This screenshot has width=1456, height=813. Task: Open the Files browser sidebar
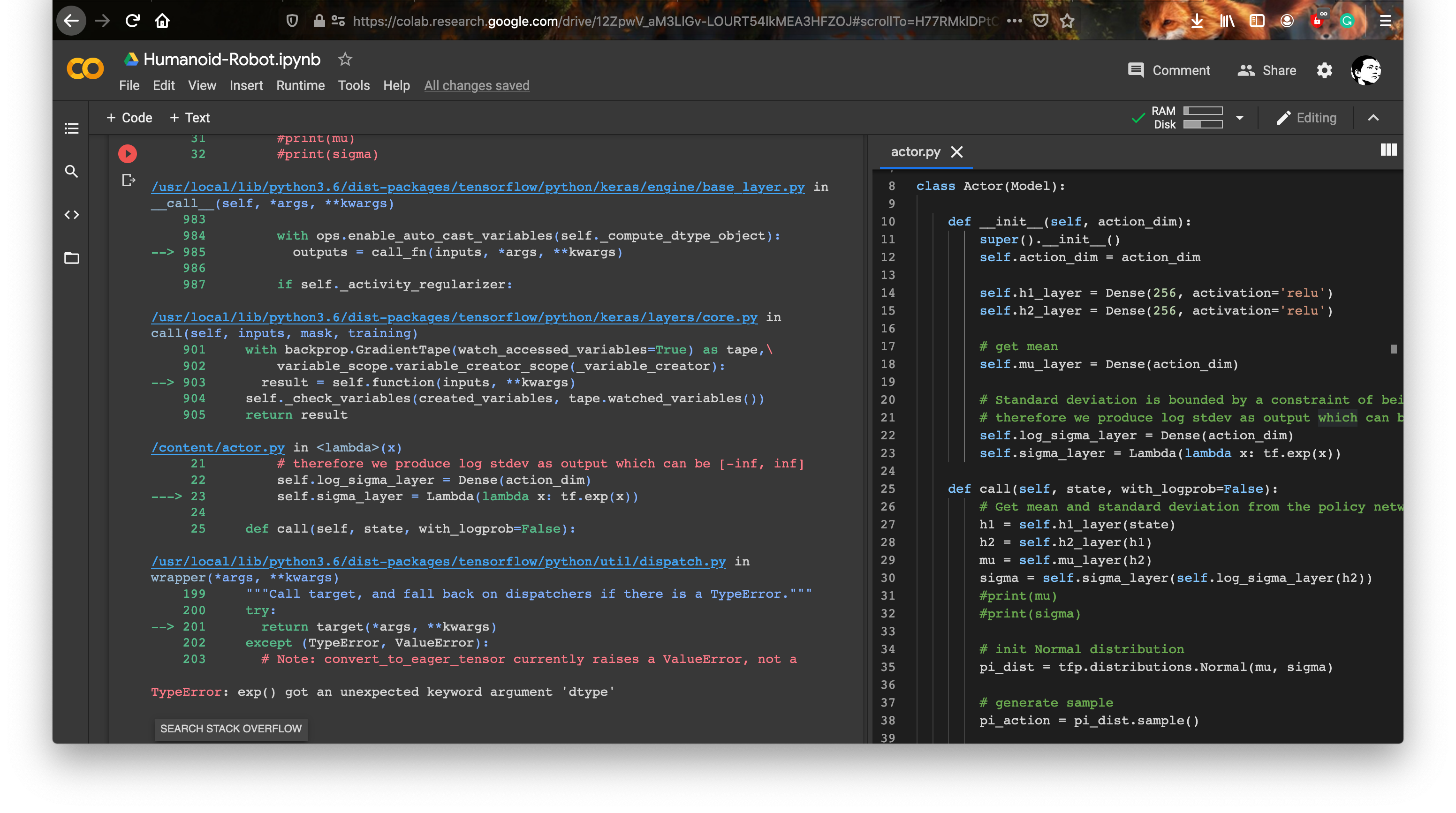tap(72, 257)
